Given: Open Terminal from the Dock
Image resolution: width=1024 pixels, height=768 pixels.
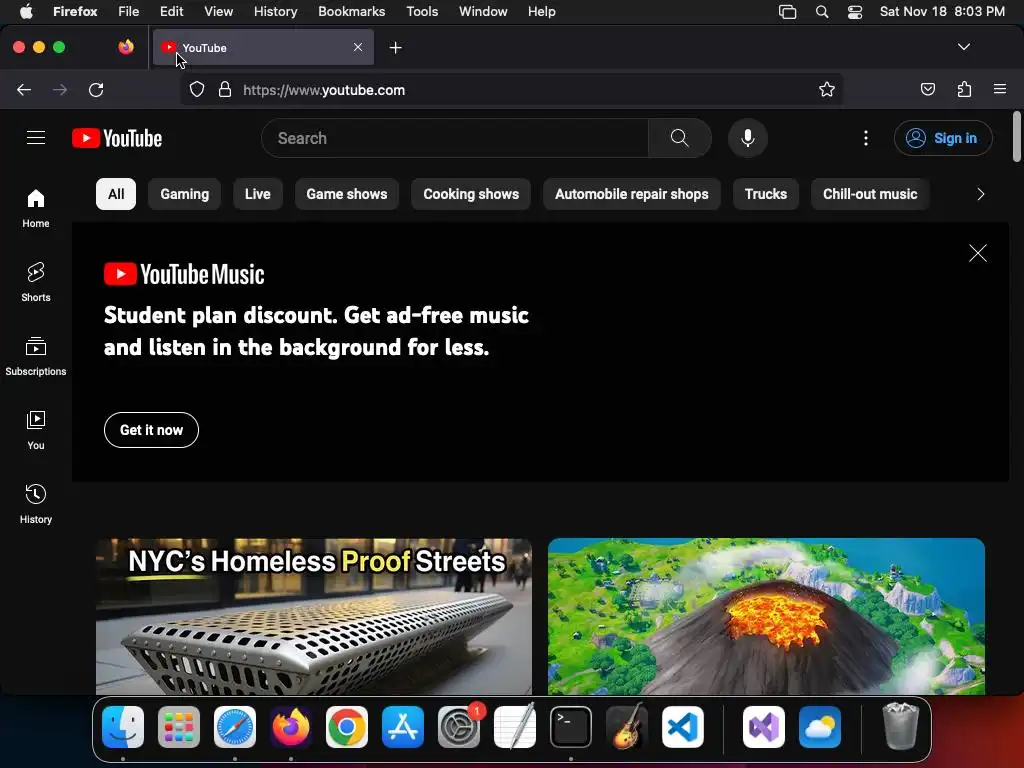Looking at the screenshot, I should [571, 727].
